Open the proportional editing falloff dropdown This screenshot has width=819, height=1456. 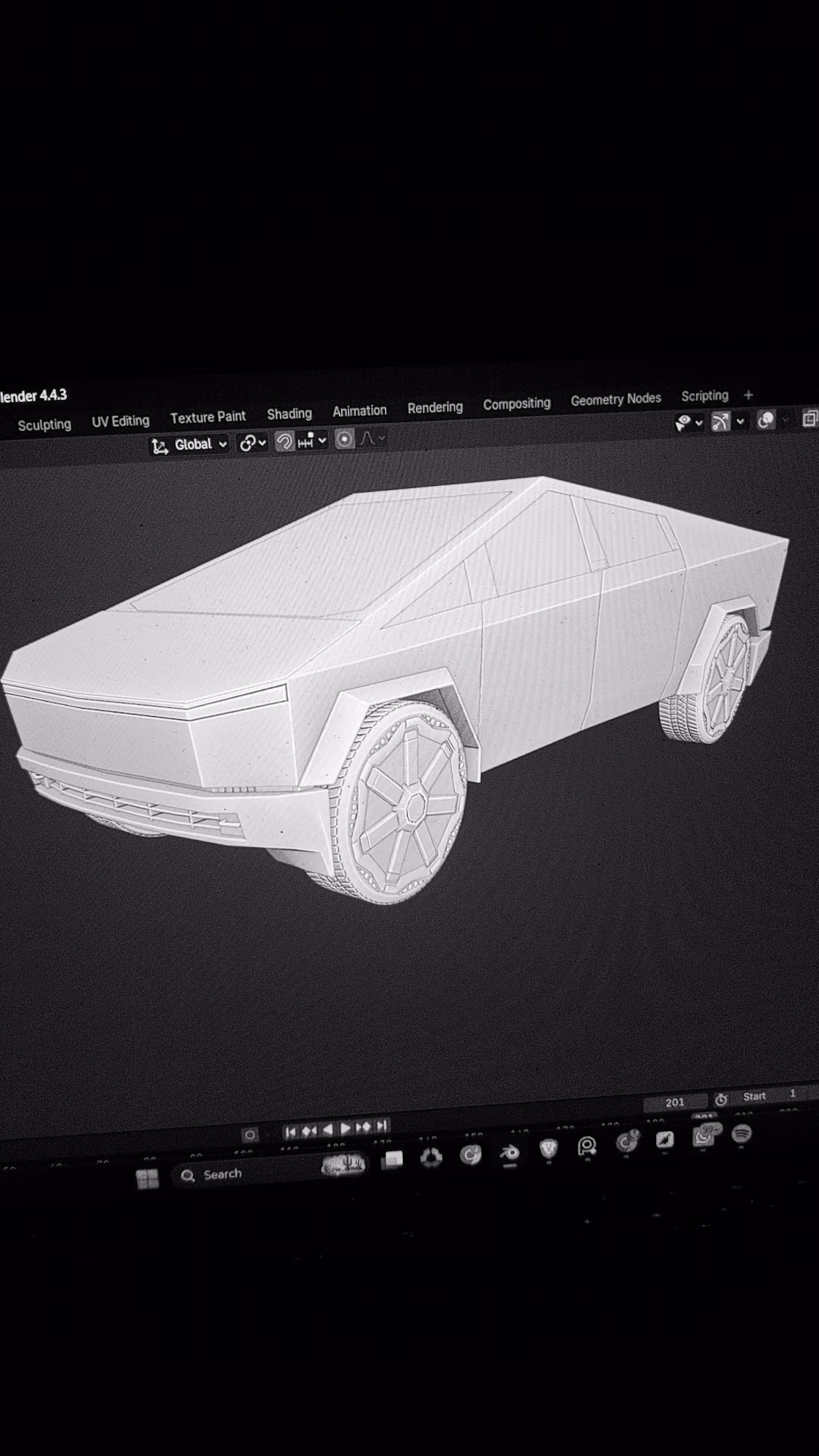372,438
